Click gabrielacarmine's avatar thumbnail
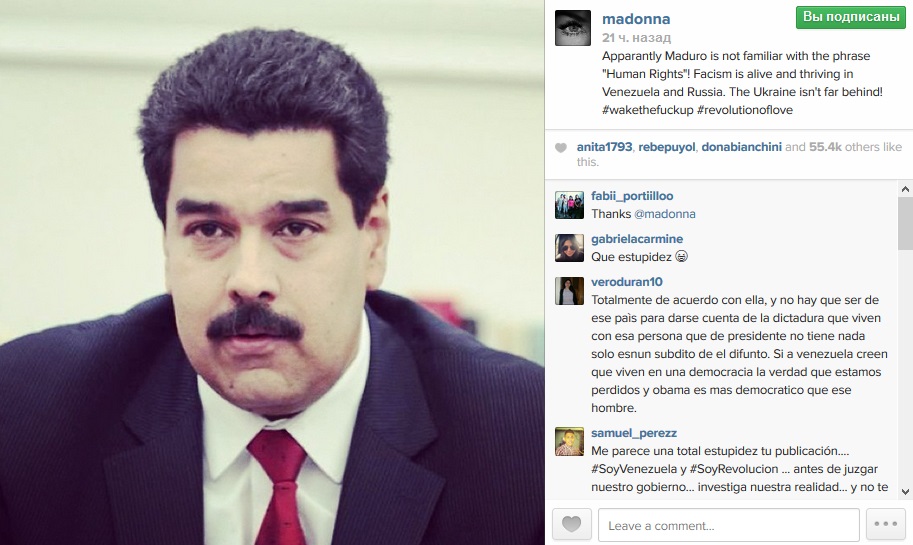 (x=569, y=248)
